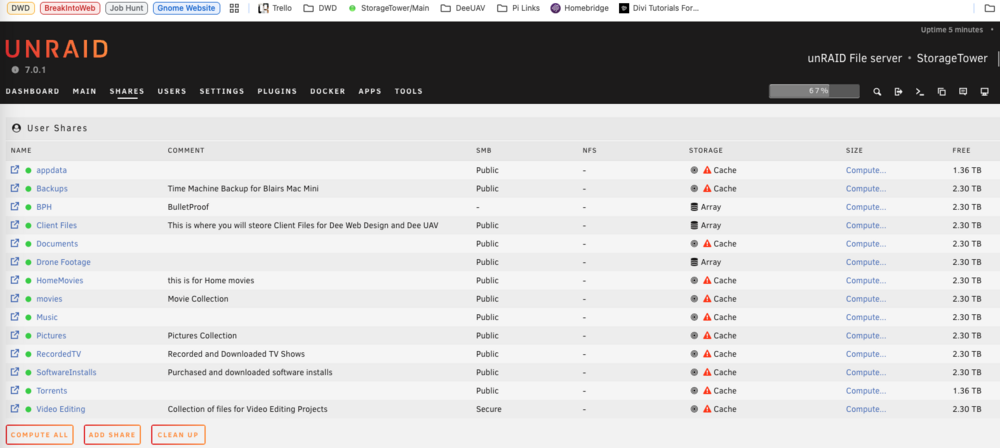The image size is (1000, 448).
Task: Browse appdata share via its arrow icon
Action: click(15, 170)
